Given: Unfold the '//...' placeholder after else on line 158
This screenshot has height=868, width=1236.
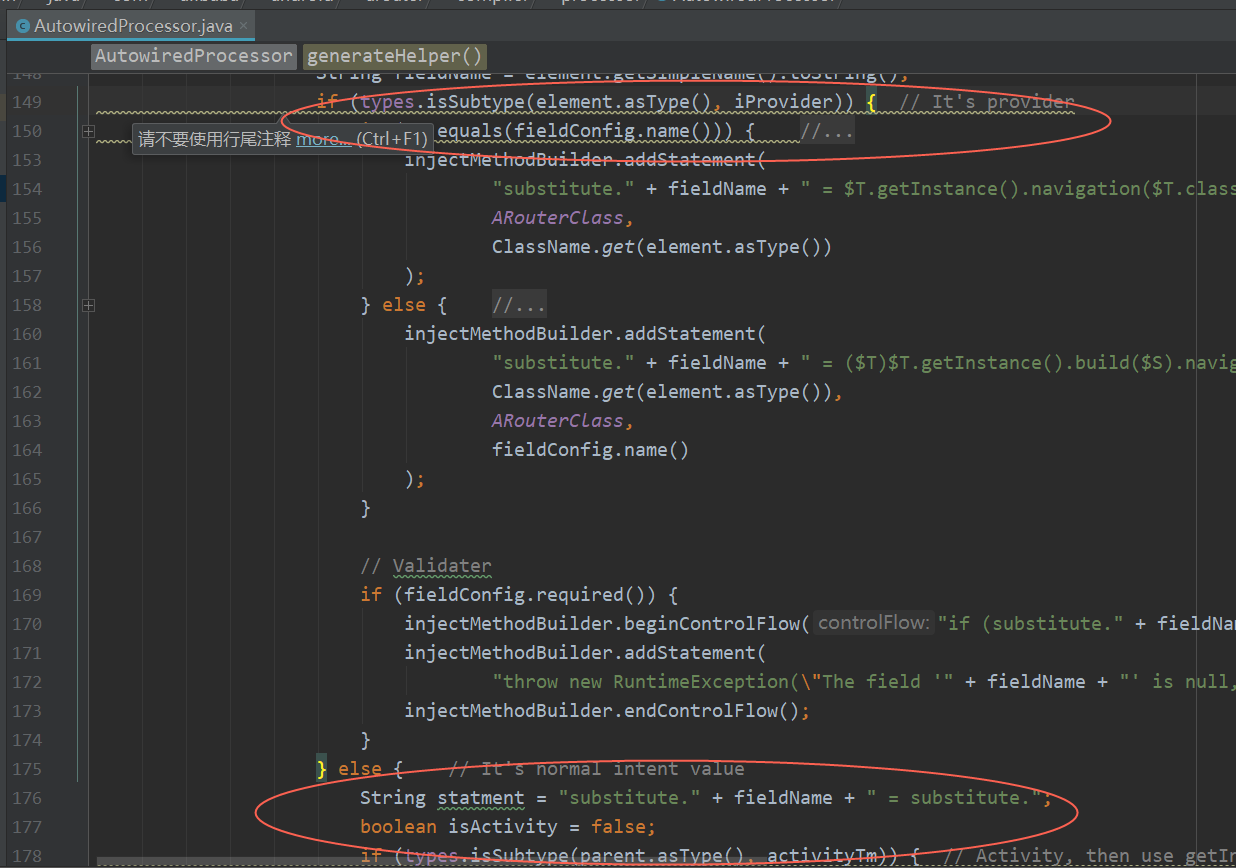Looking at the screenshot, I should (x=519, y=305).
